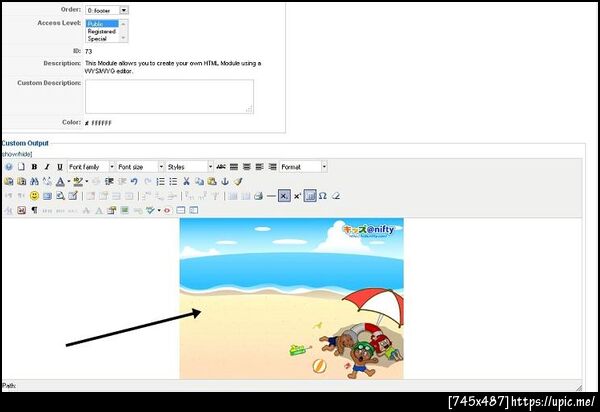Image resolution: width=600 pixels, height=412 pixels.
Task: Apply the highlight background color icon
Action: [x=78, y=181]
